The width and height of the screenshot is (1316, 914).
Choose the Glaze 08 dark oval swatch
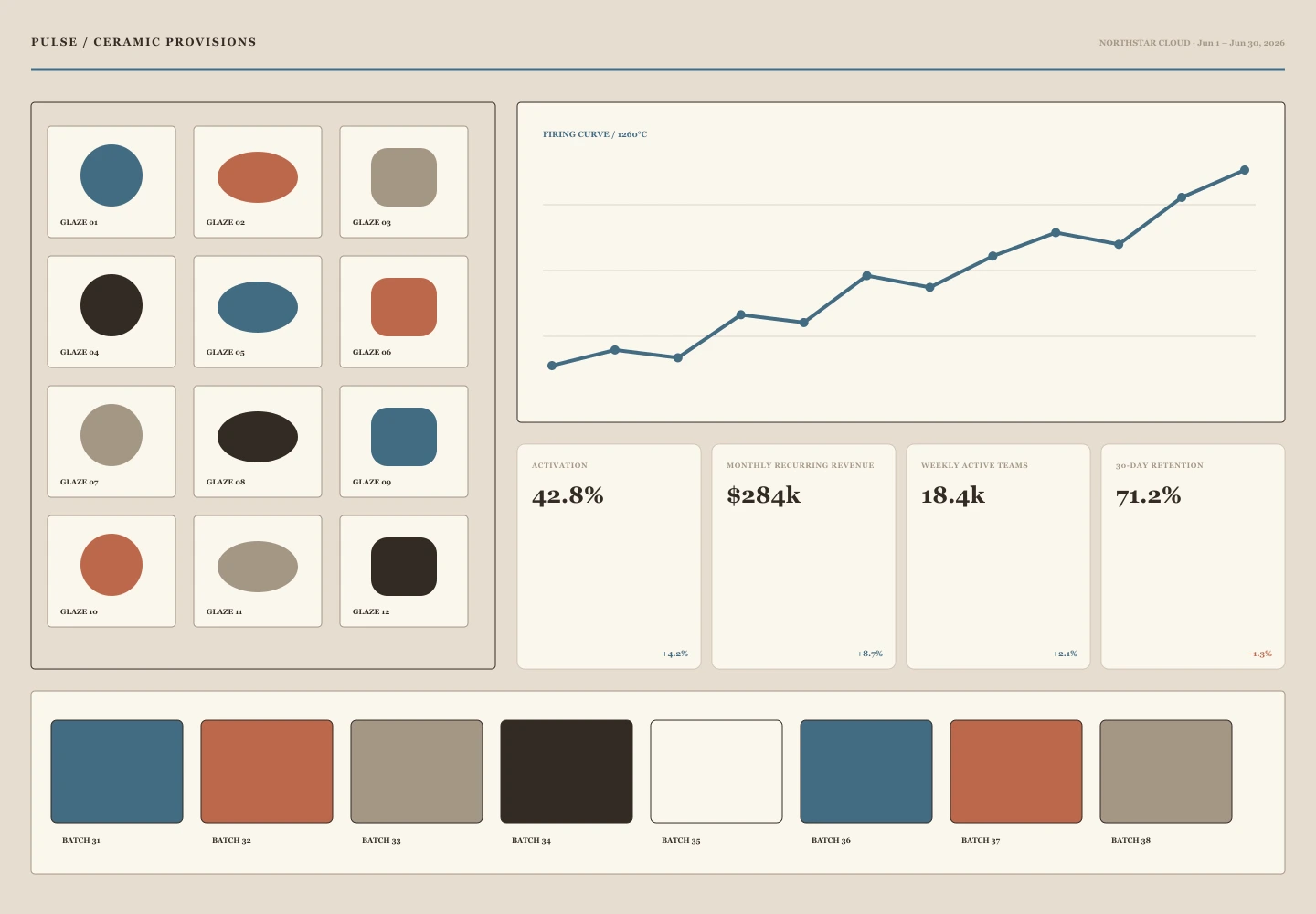pyautogui.click(x=258, y=437)
